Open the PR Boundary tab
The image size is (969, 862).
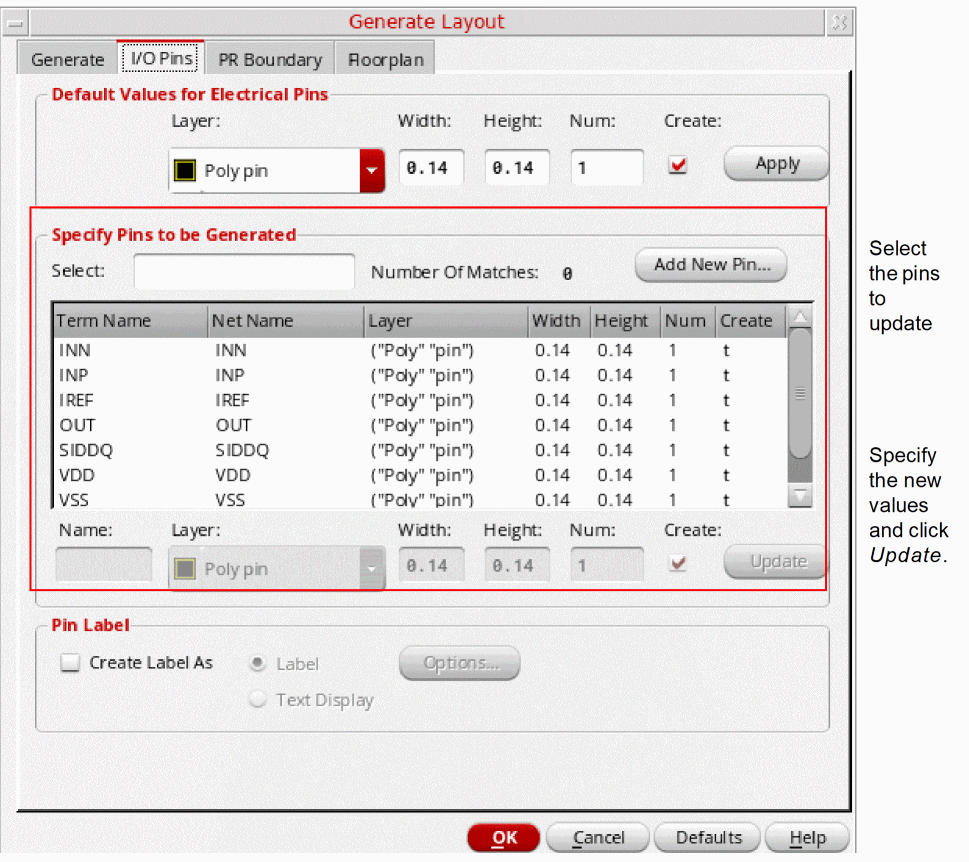pos(270,60)
